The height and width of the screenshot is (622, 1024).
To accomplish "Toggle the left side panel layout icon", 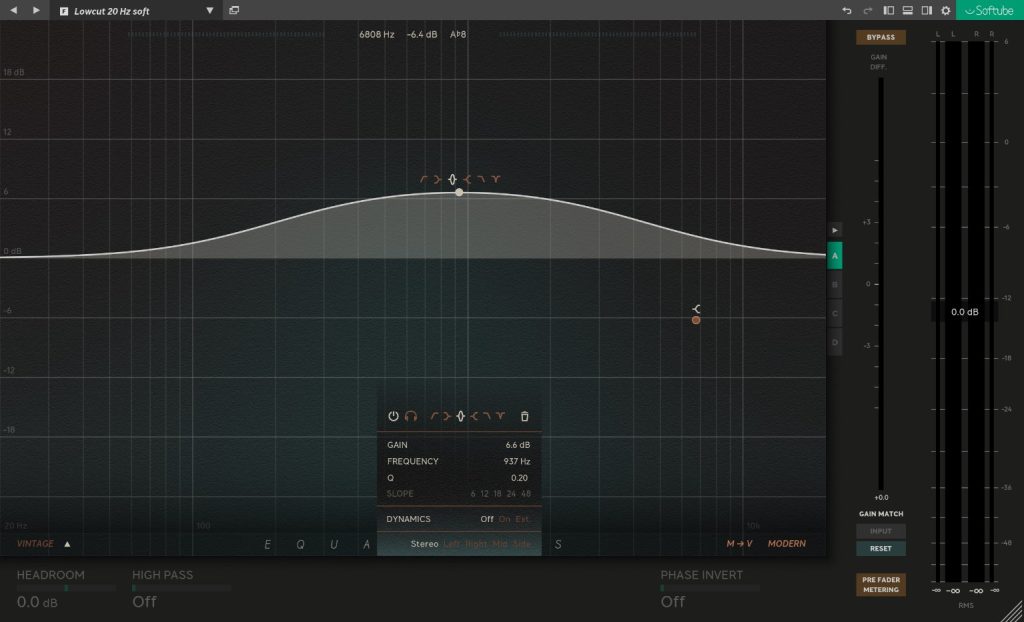I will pos(888,10).
